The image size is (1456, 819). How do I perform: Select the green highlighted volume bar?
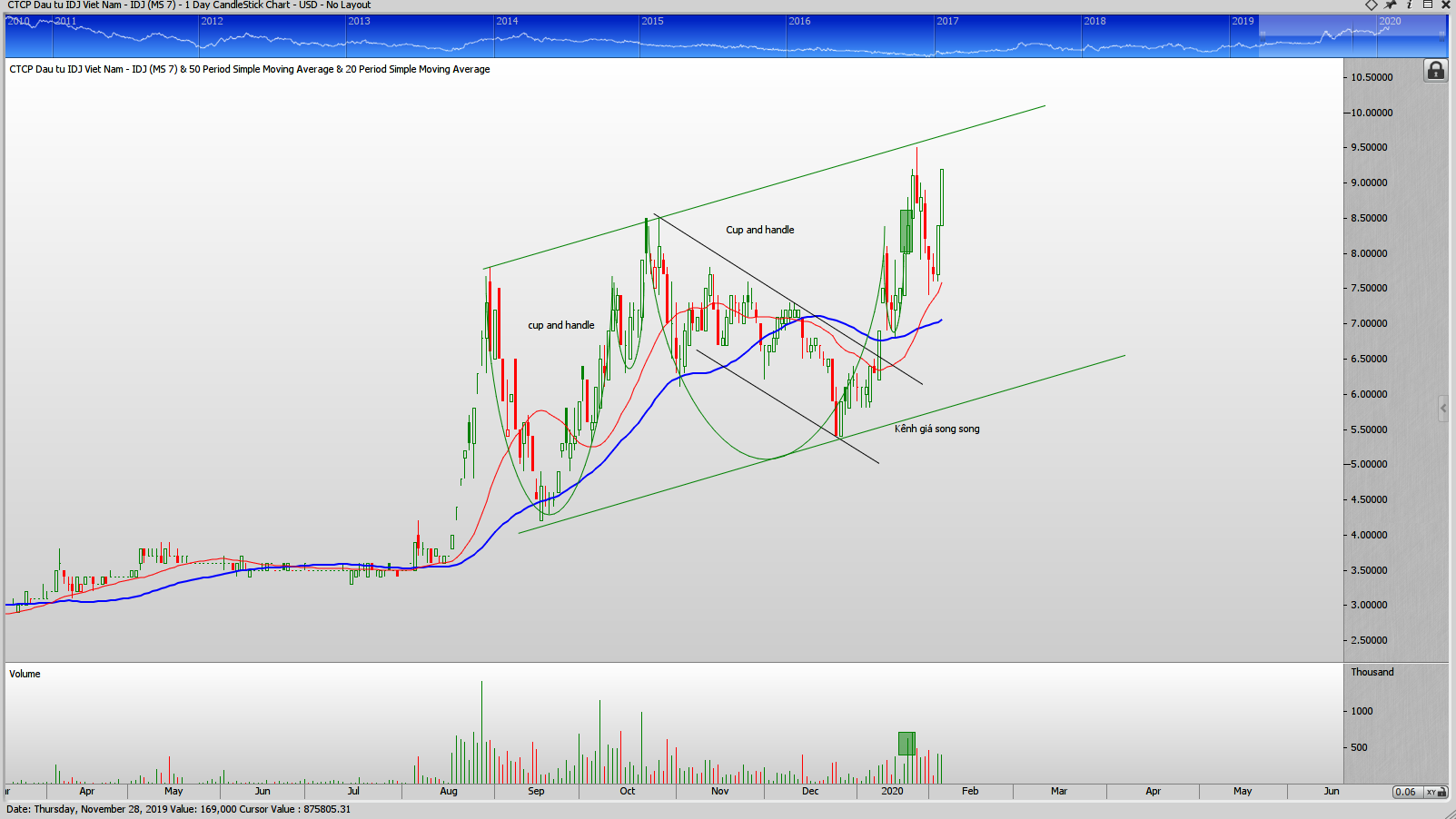pos(906,744)
